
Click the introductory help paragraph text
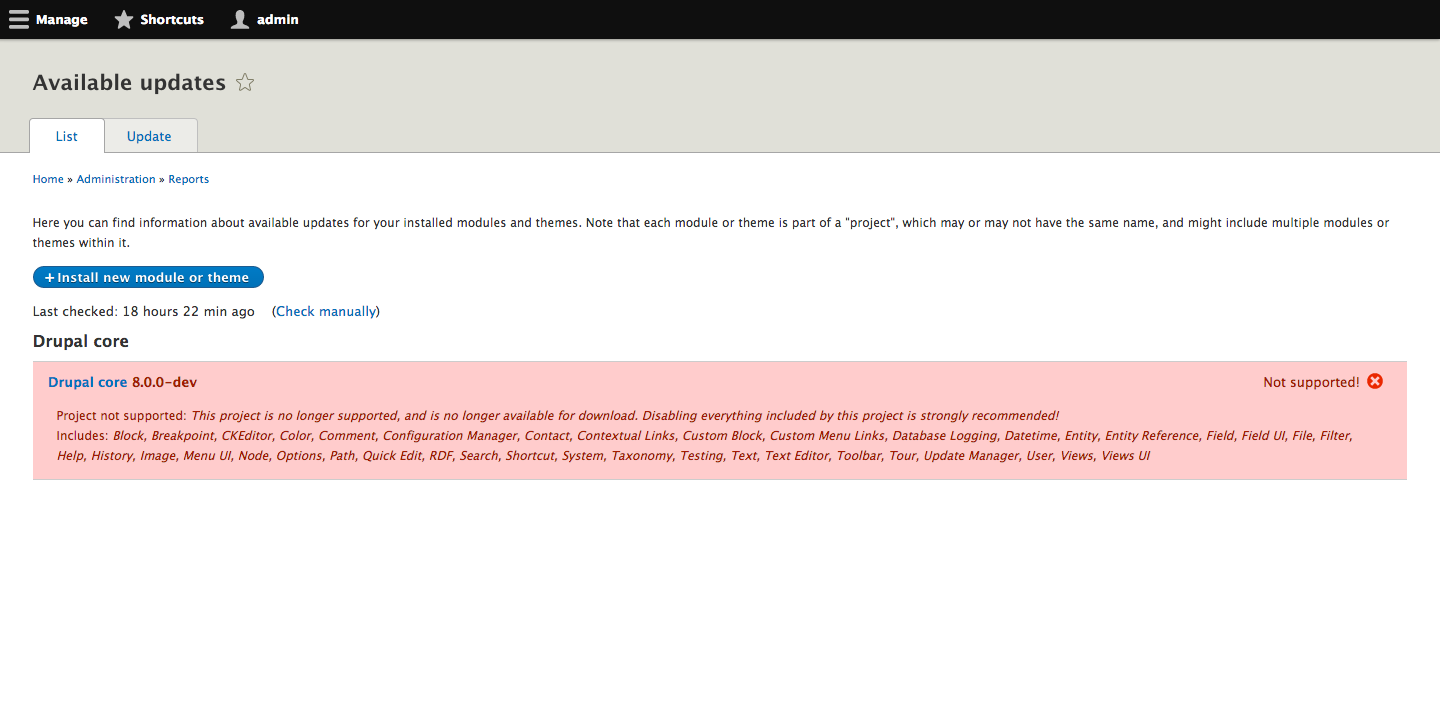(x=711, y=232)
